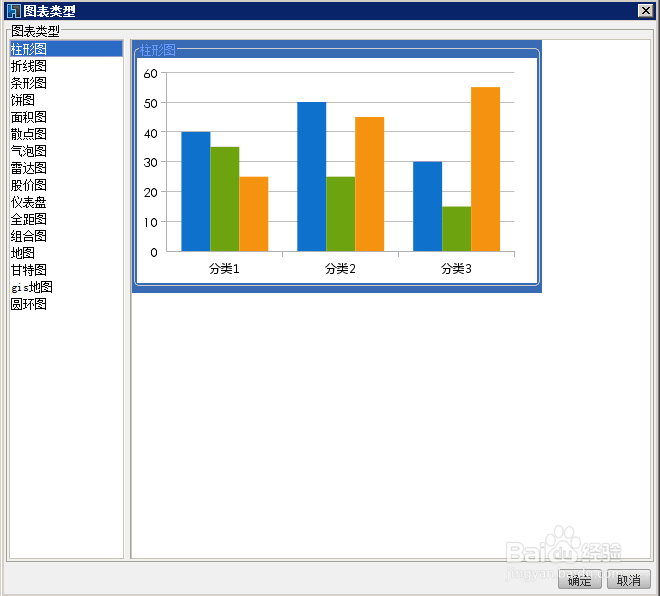Confirm with the 确定 button
Image resolution: width=660 pixels, height=596 pixels.
pos(580,580)
